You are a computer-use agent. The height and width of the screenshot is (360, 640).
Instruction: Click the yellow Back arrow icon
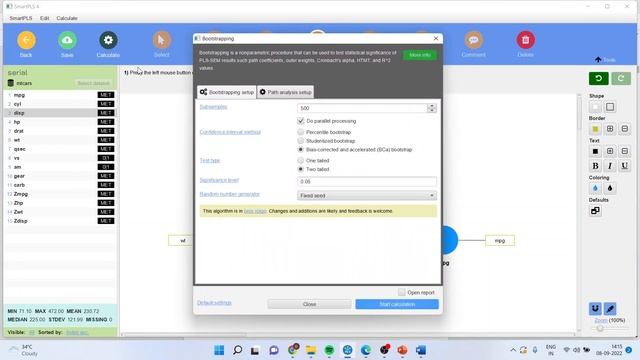pos(26,40)
